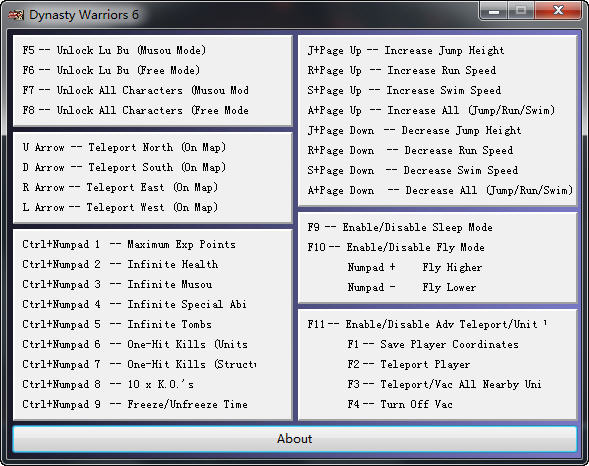Click 'D Arrow -- Teleport South' line
Screen dimensions: 589x466
[x=124, y=167]
